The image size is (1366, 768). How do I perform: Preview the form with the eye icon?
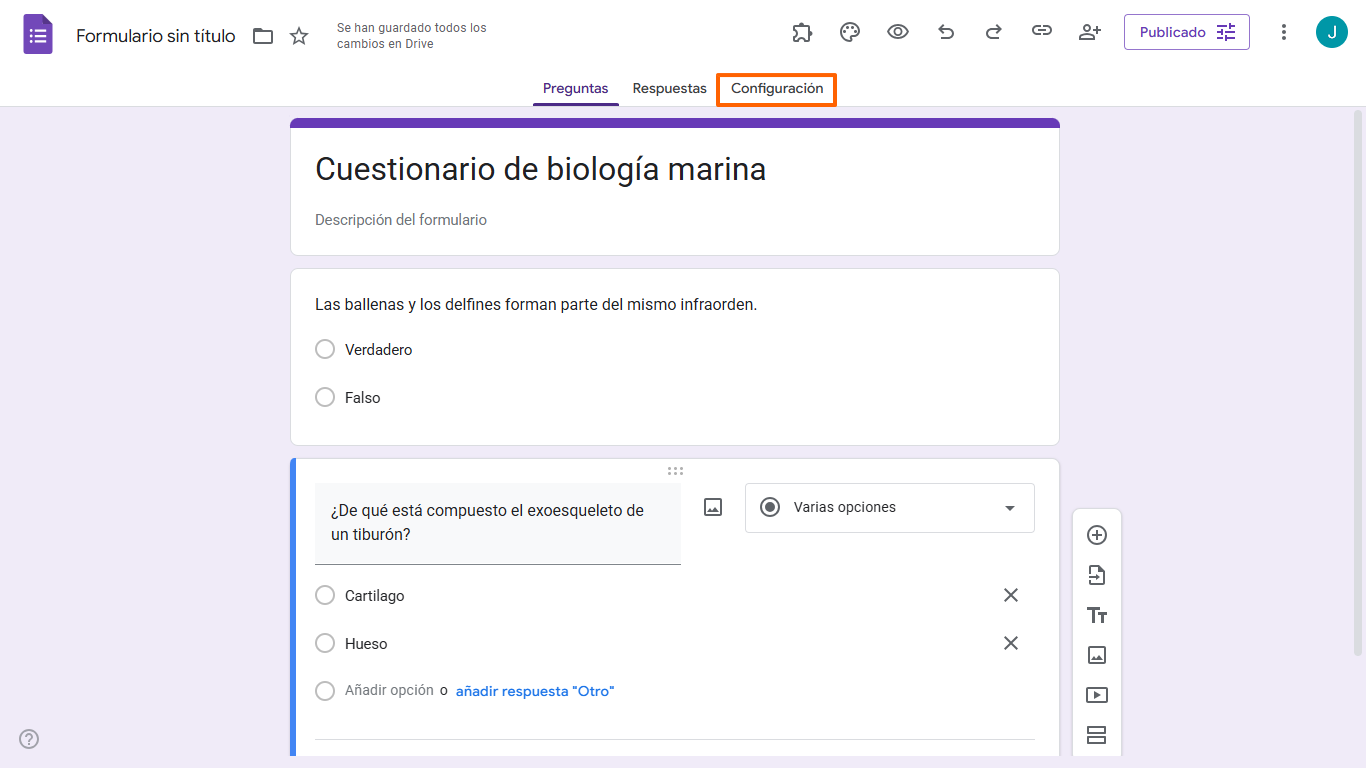[897, 32]
